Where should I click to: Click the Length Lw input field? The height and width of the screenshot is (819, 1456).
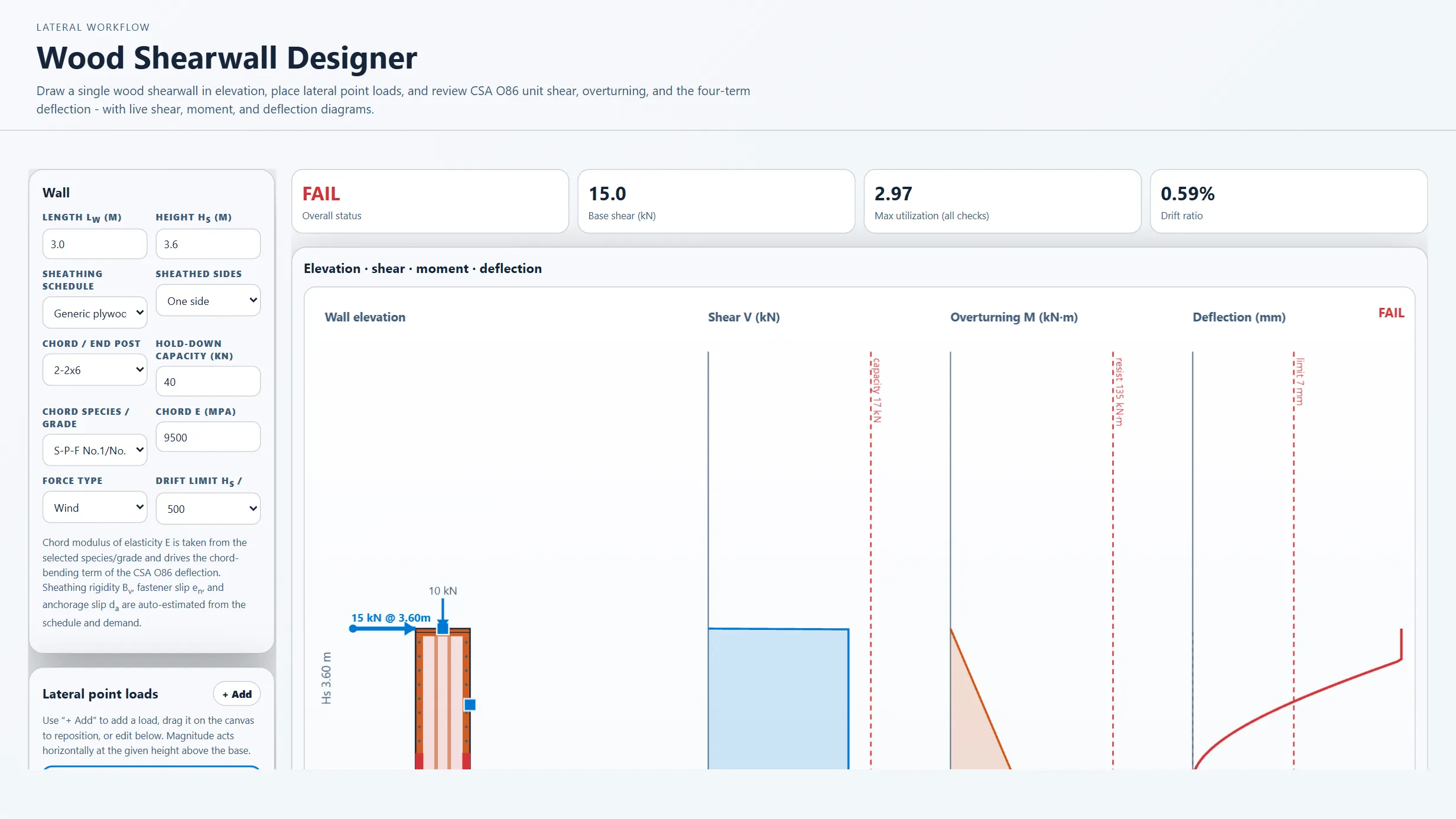95,243
